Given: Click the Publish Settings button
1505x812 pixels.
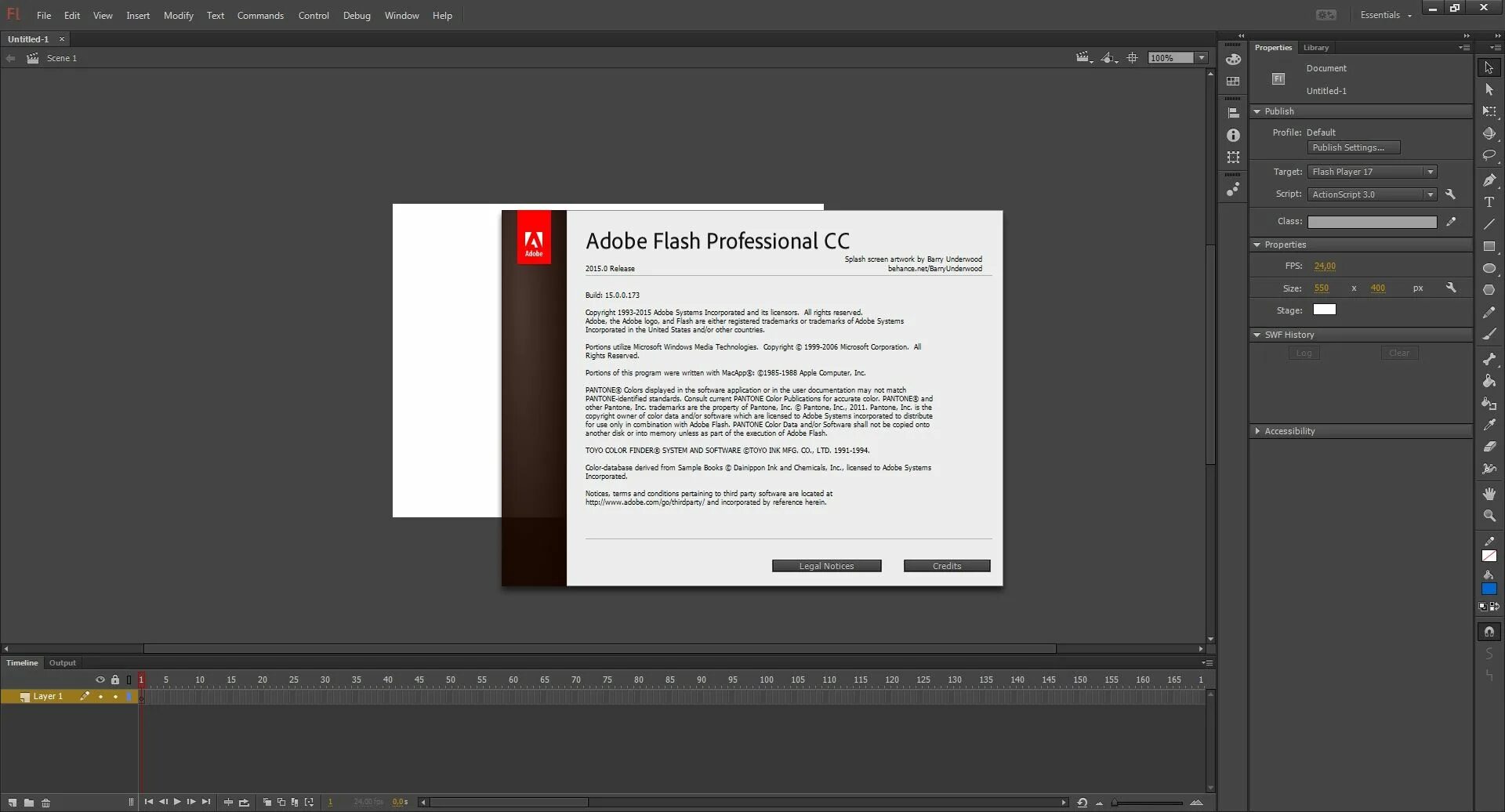Looking at the screenshot, I should coord(1353,147).
